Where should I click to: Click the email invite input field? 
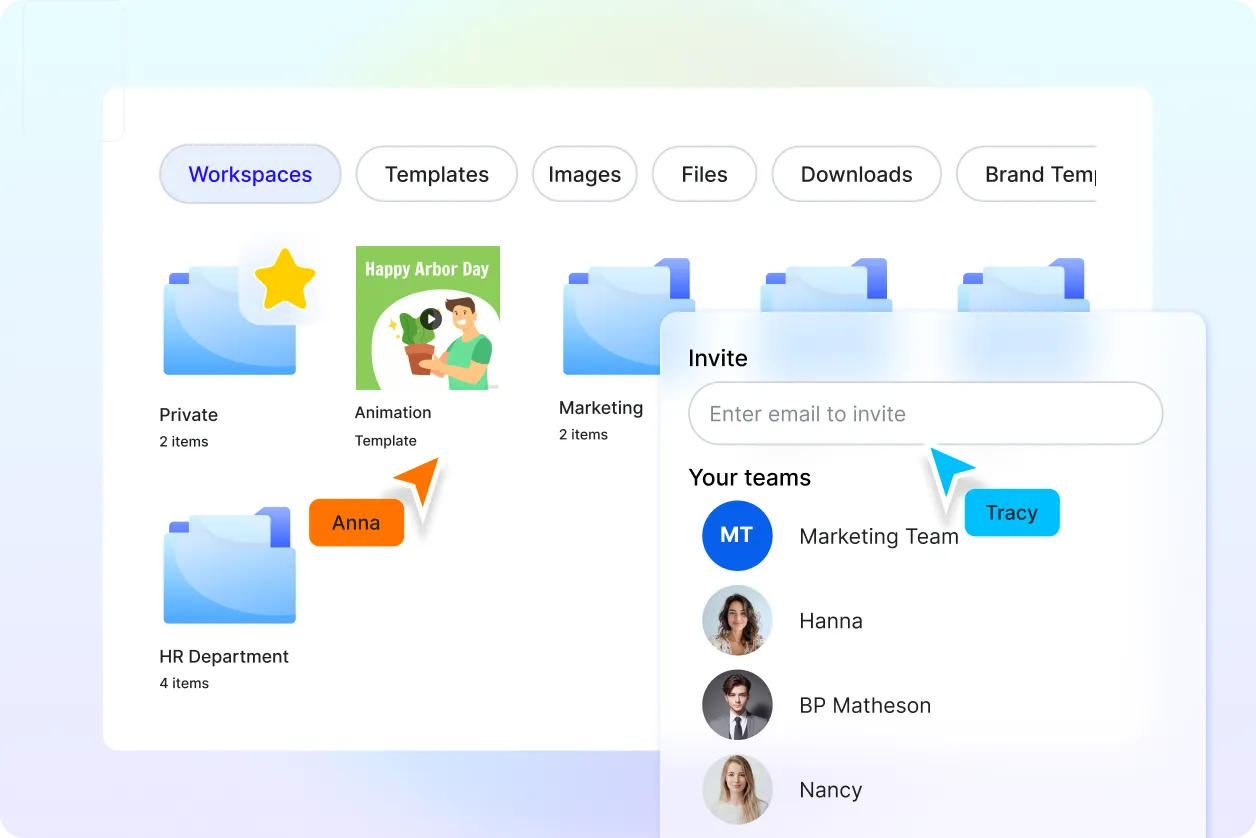point(925,413)
